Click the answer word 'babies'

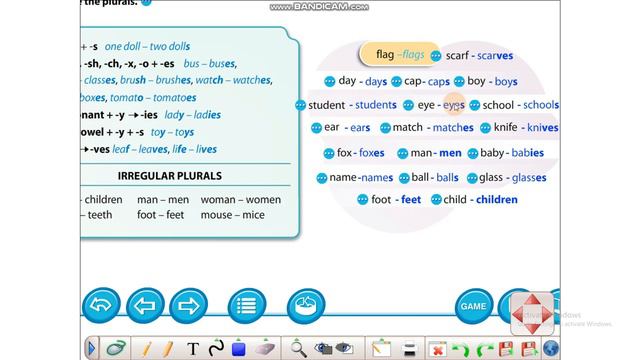527,153
